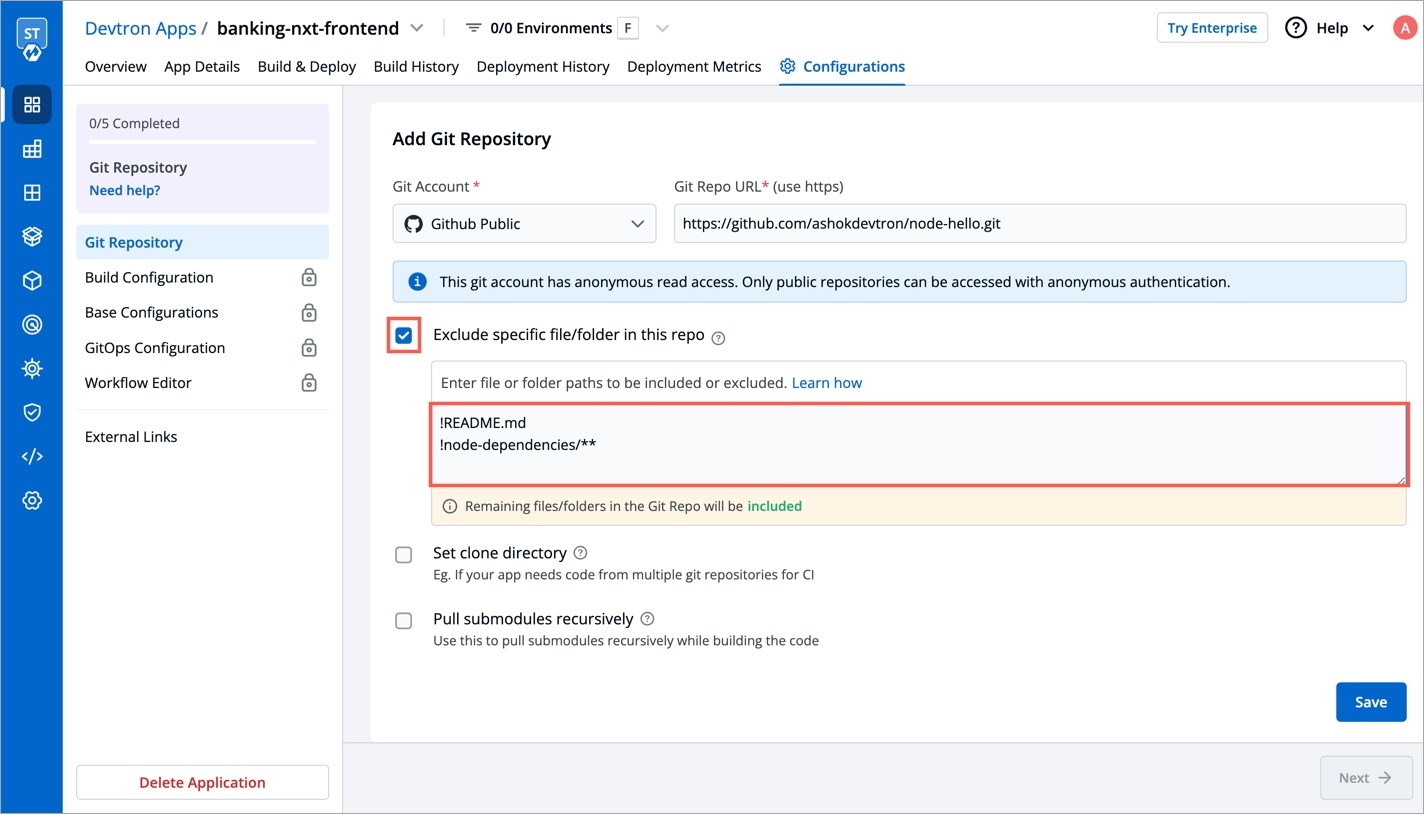Click lock icon next to GitOps Configuration
Screen dimensions: 1424x814
(x=309, y=348)
